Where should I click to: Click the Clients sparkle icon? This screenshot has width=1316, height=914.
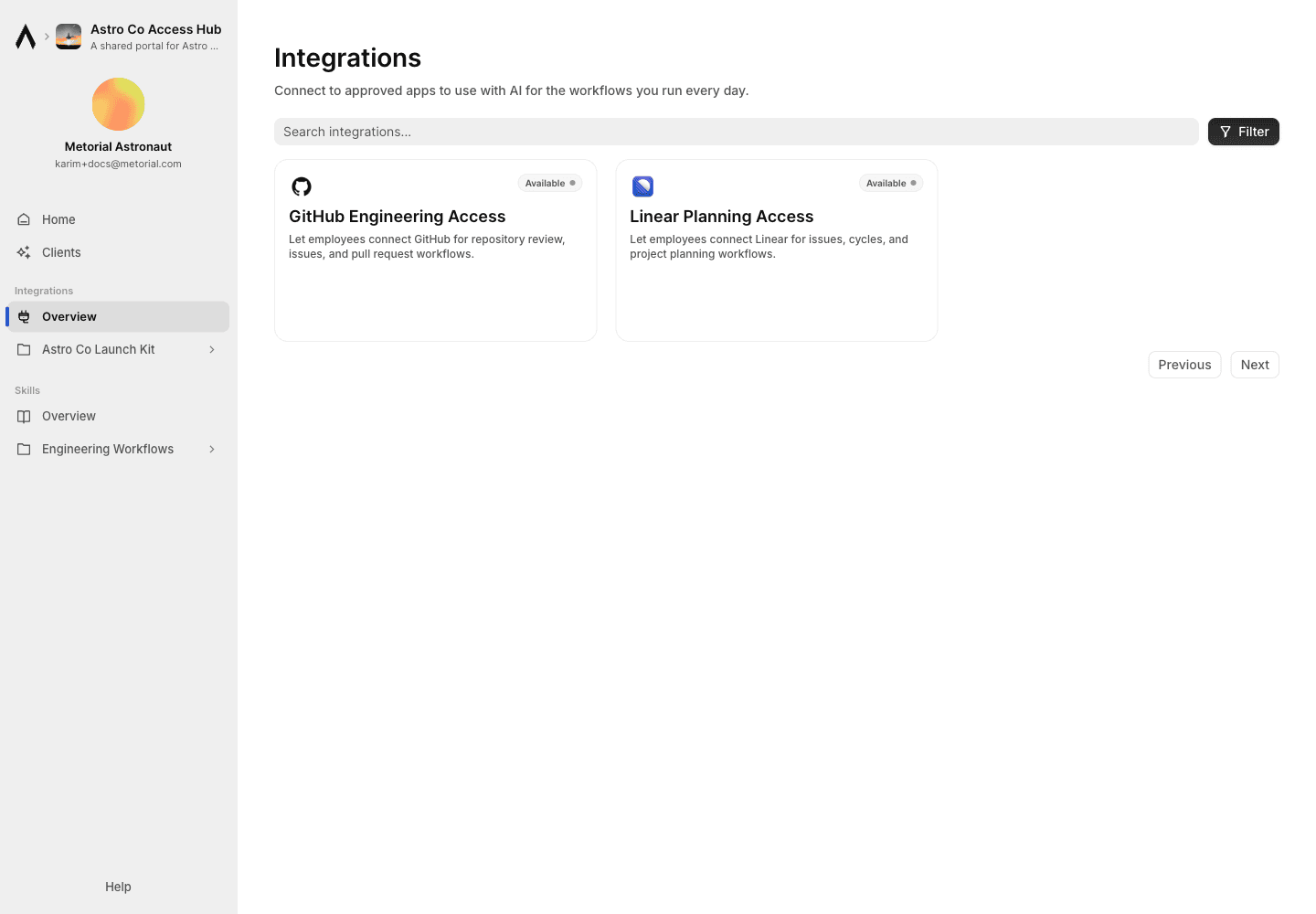[24, 252]
